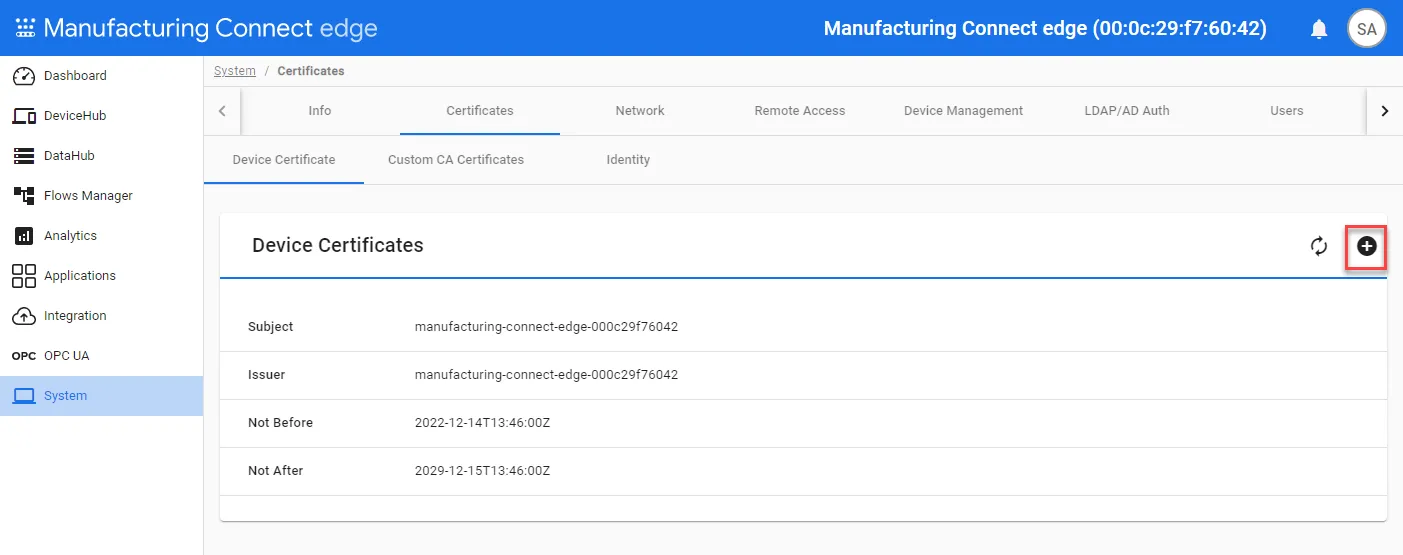Click the Flows Manager flow icon
This screenshot has width=1403, height=555.
coord(24,196)
